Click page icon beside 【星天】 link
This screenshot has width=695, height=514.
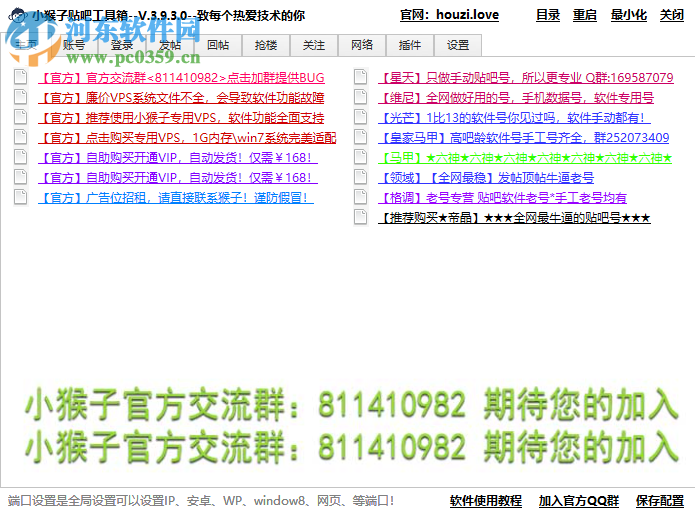[361, 77]
